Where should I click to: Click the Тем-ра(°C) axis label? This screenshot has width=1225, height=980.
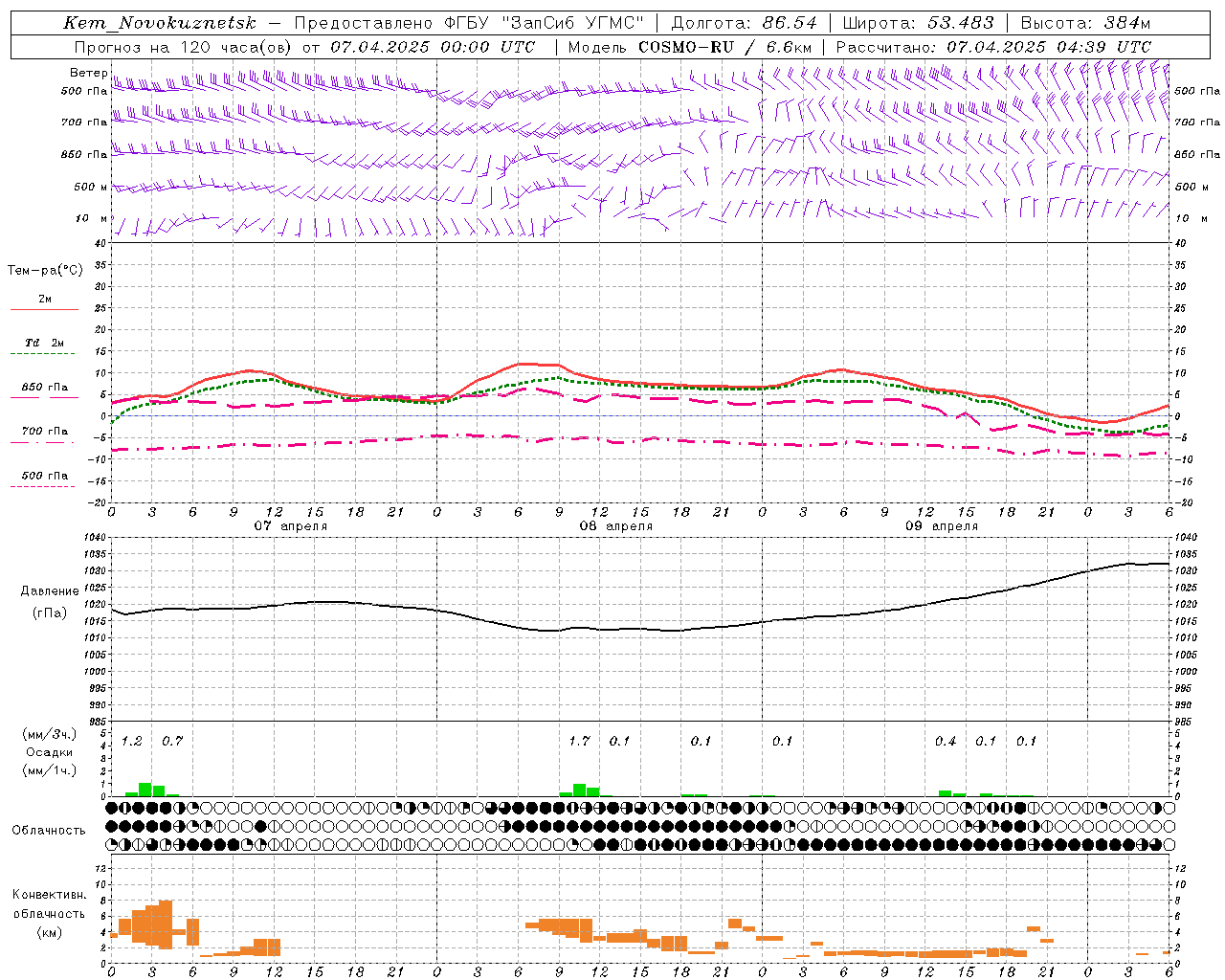tap(45, 271)
